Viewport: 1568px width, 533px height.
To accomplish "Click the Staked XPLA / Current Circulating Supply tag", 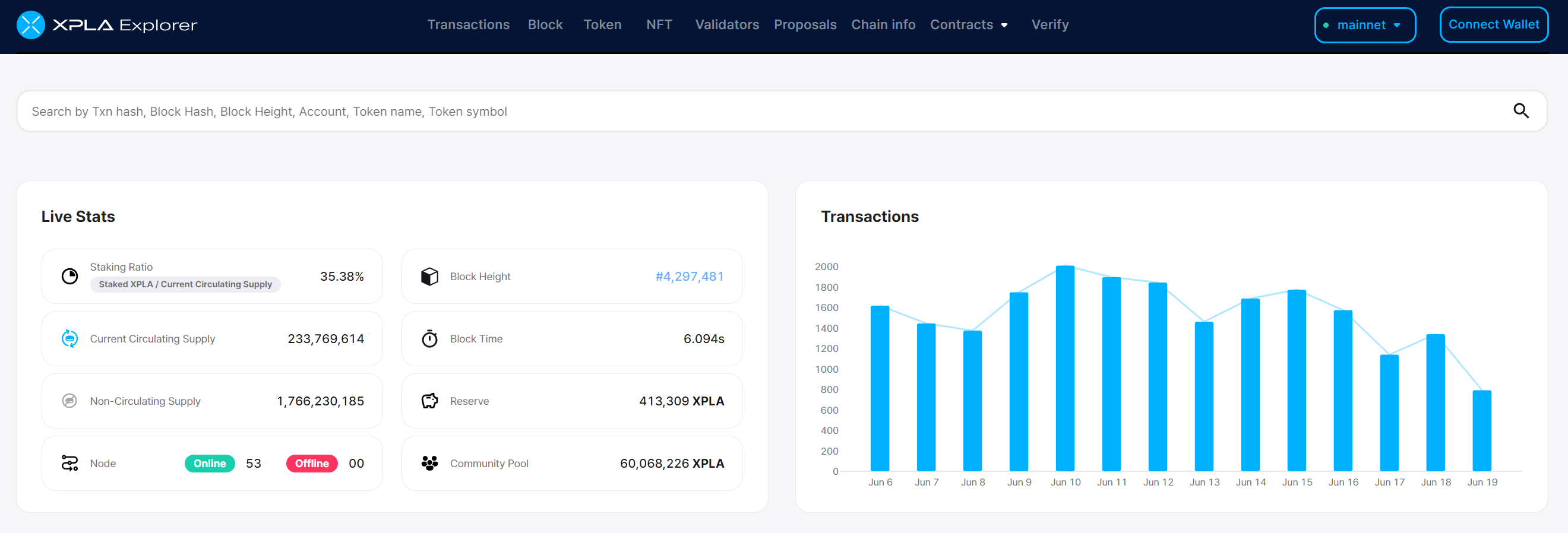I will point(185,284).
